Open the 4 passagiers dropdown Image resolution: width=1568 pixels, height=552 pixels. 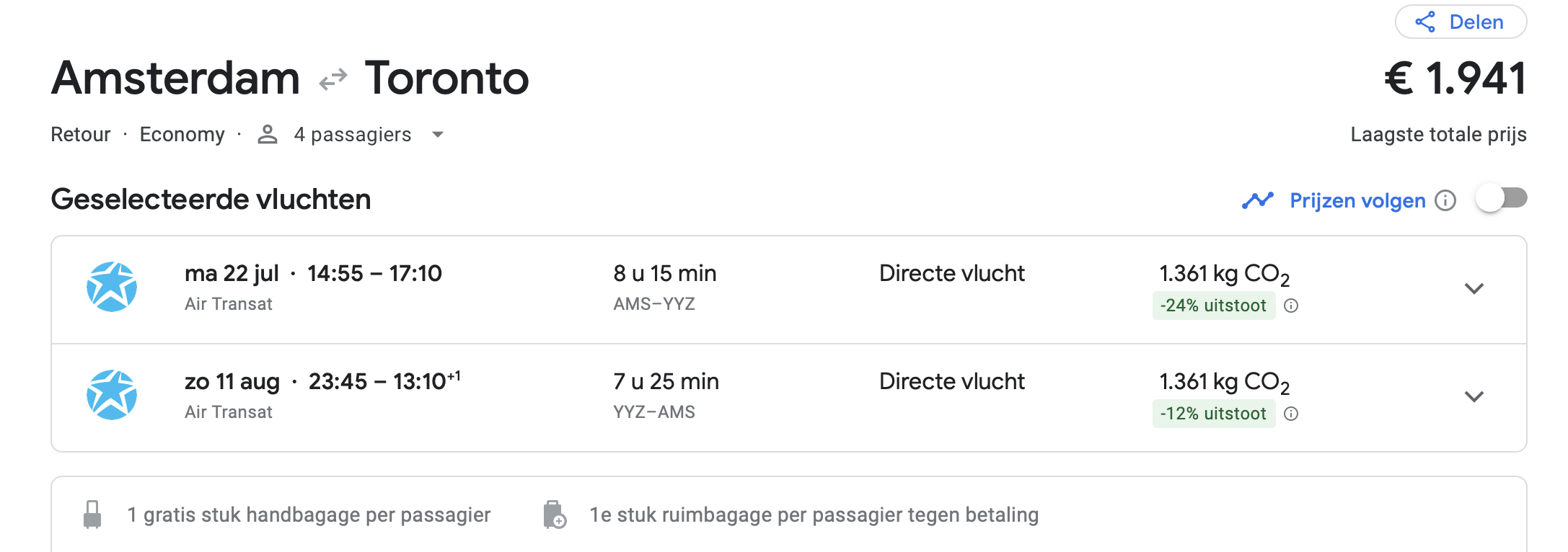click(437, 135)
